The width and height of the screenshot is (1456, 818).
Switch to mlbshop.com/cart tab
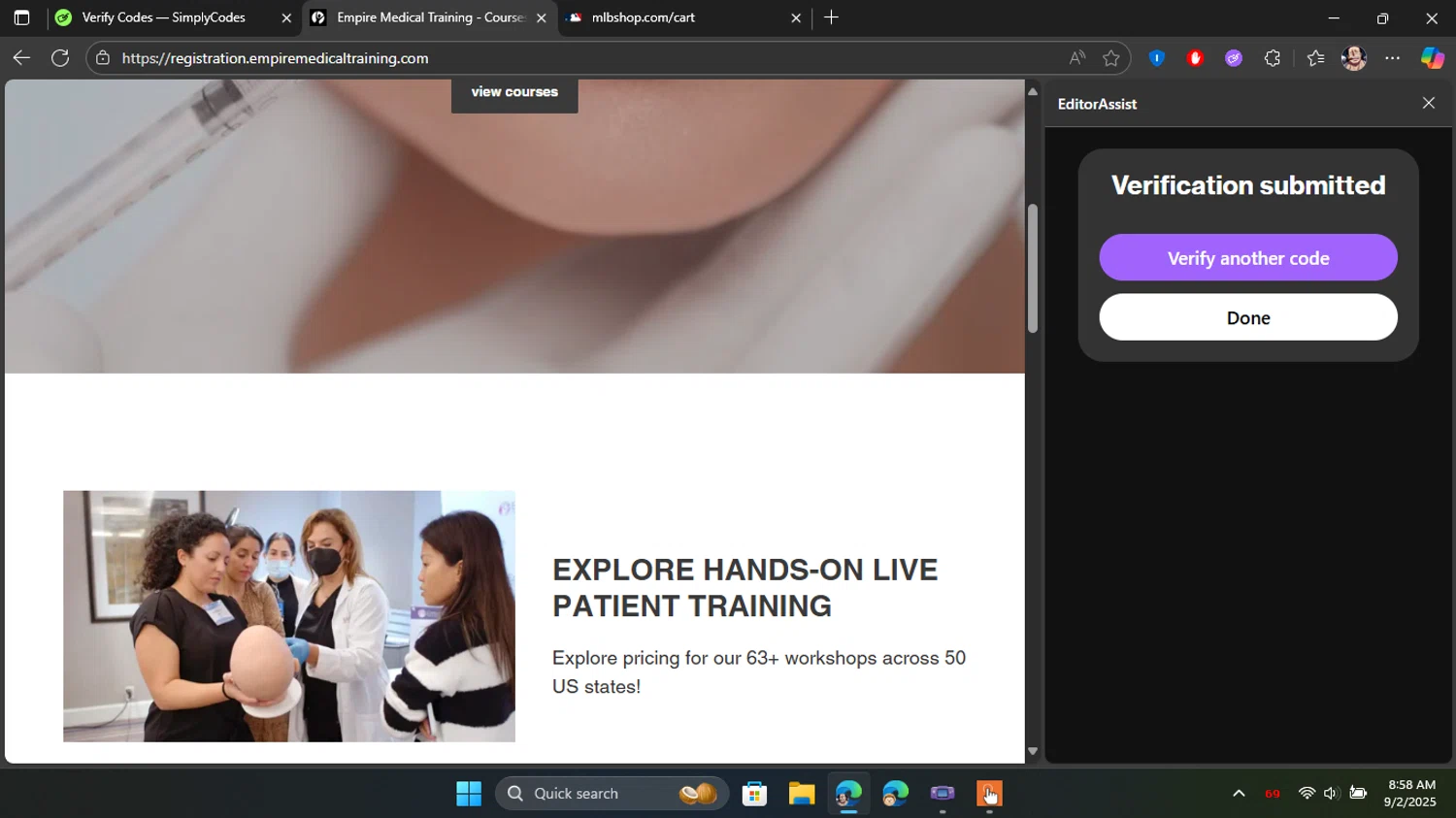[x=684, y=17]
